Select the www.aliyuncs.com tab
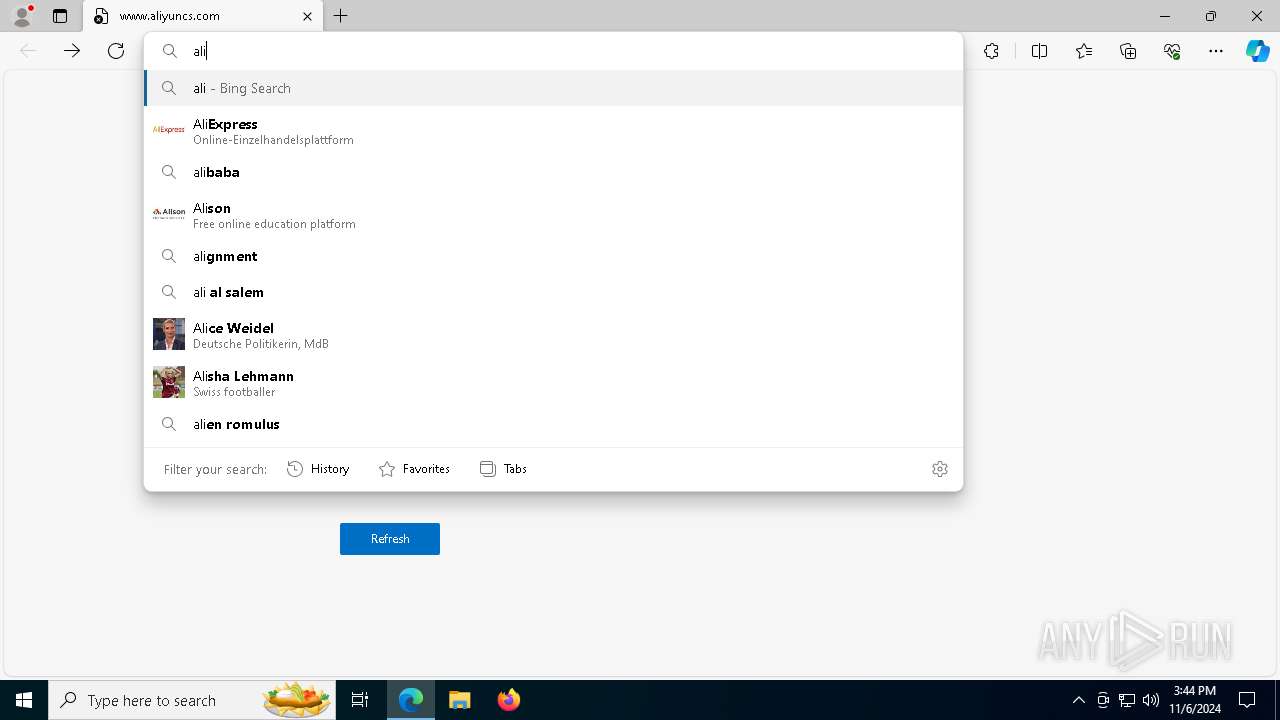The height and width of the screenshot is (720, 1280). (x=203, y=16)
